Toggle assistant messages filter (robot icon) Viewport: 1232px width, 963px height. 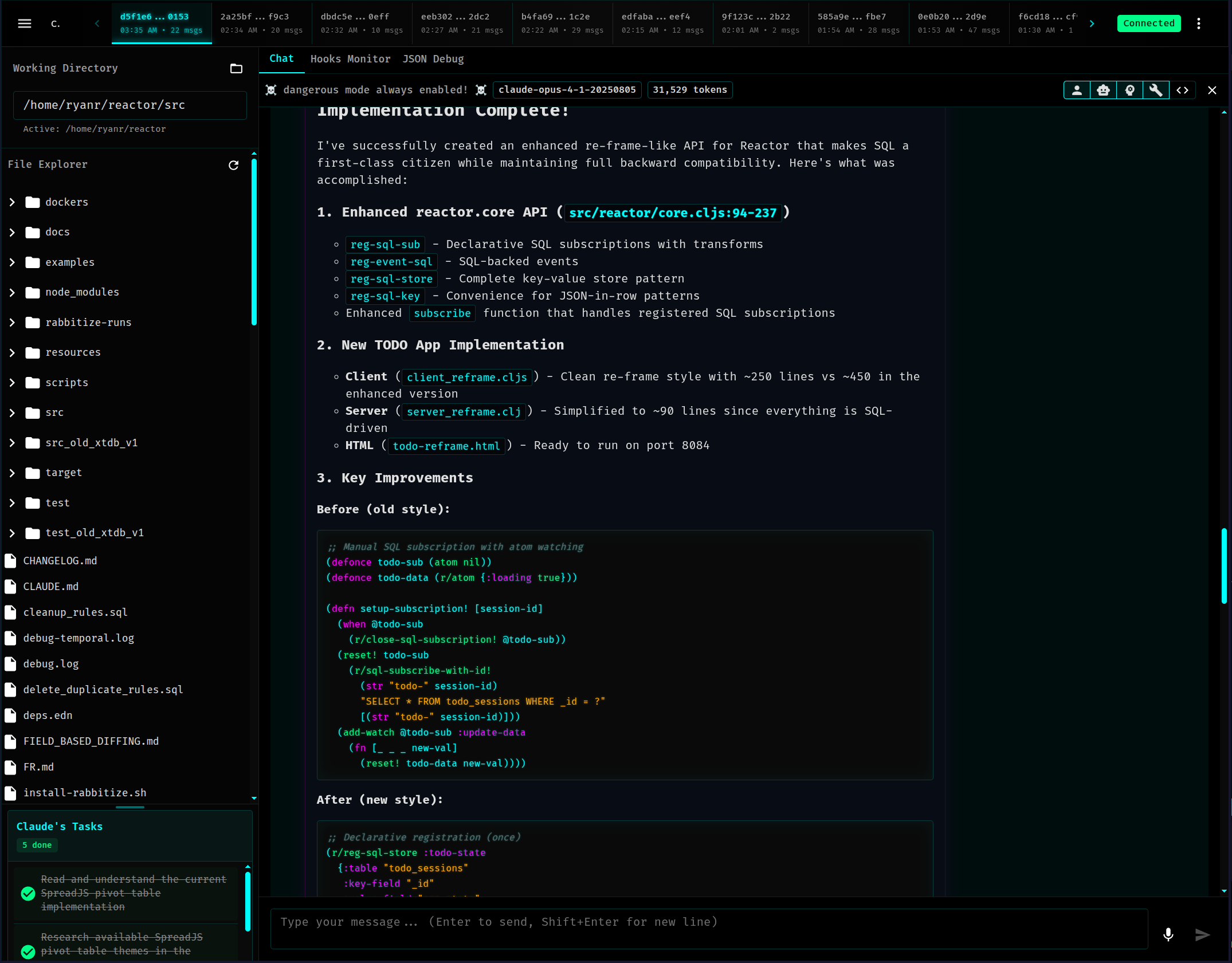(1104, 90)
